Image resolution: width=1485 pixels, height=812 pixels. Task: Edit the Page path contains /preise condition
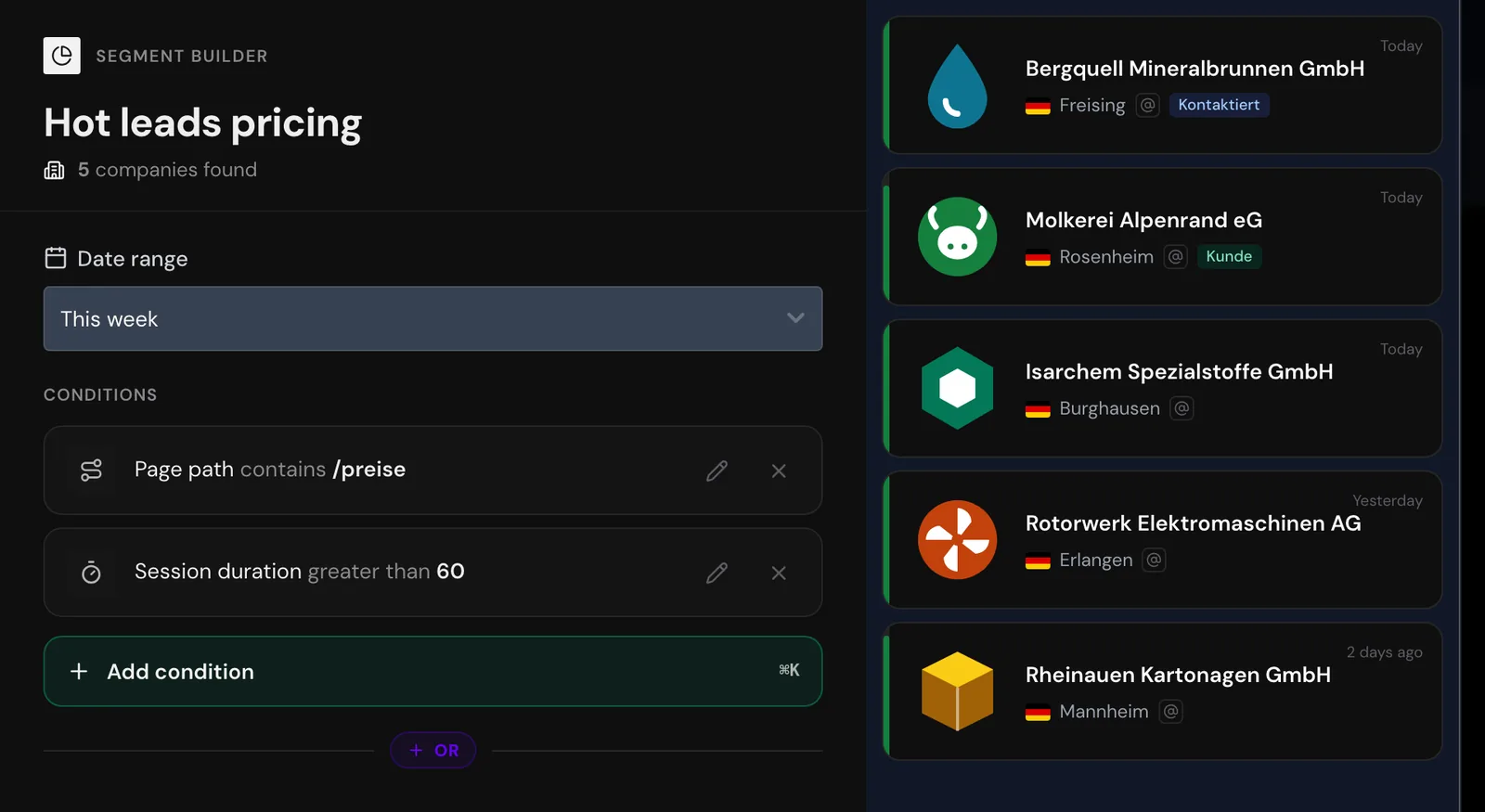[717, 470]
